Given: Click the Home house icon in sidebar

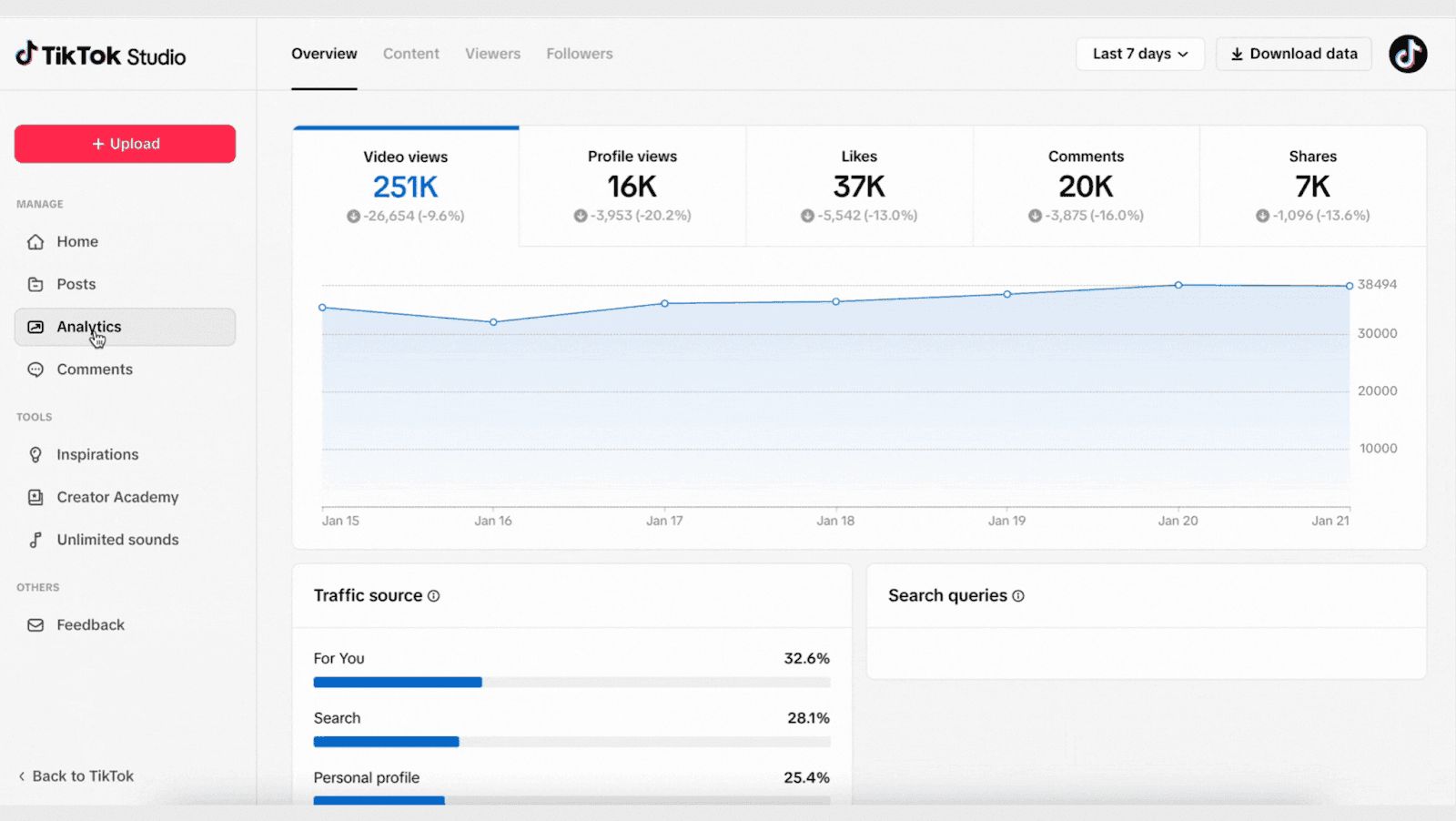Looking at the screenshot, I should [x=35, y=242].
